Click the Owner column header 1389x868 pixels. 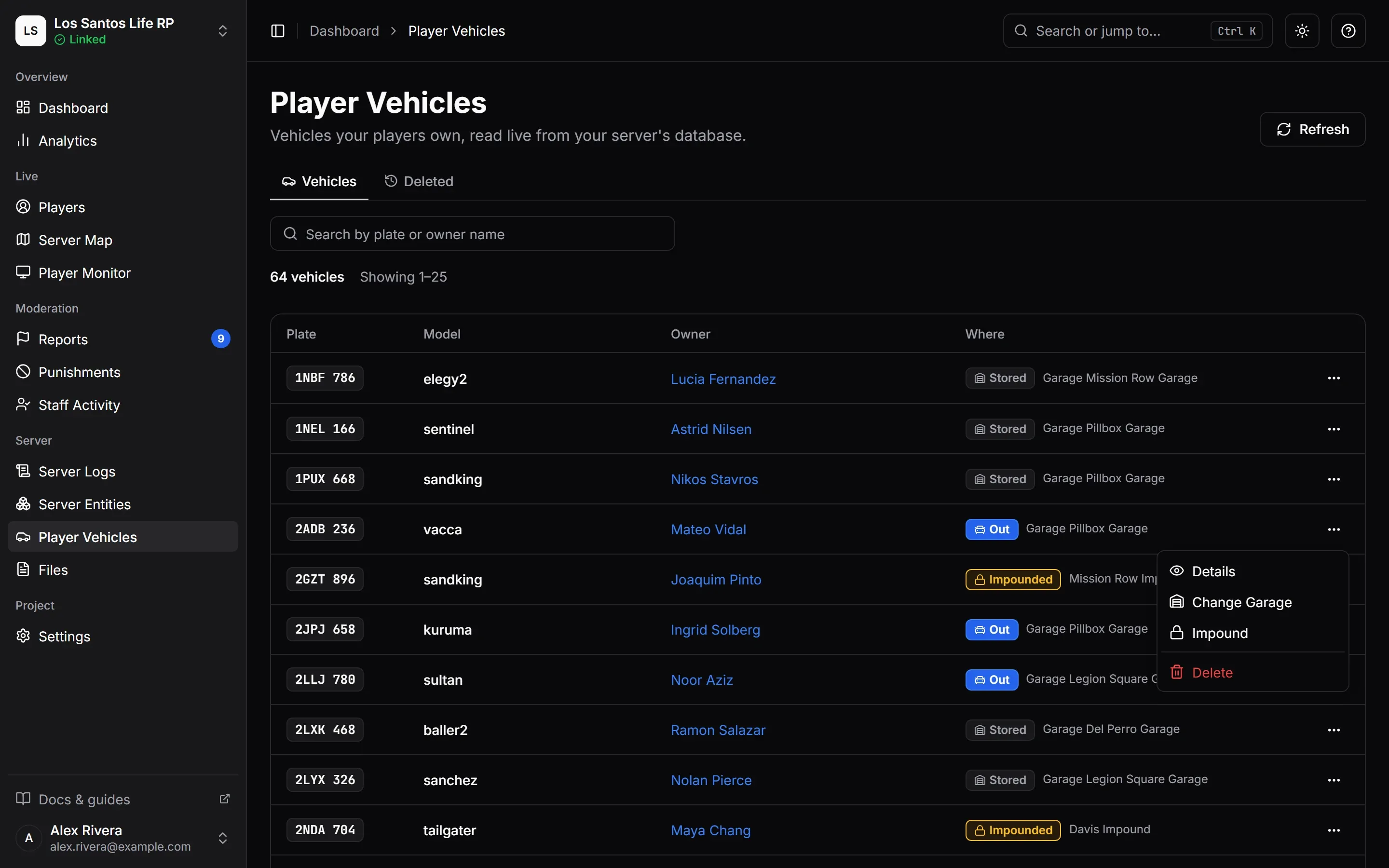(691, 334)
